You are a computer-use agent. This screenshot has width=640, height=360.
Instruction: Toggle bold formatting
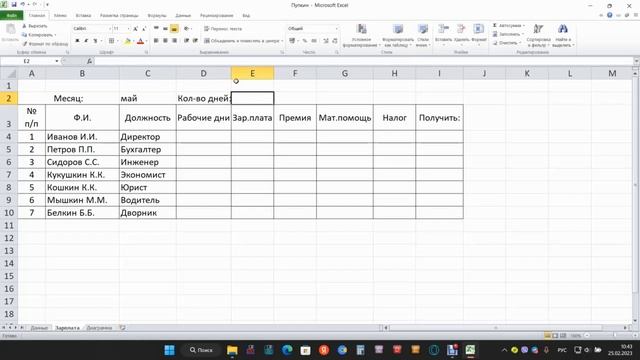(x=77, y=41)
